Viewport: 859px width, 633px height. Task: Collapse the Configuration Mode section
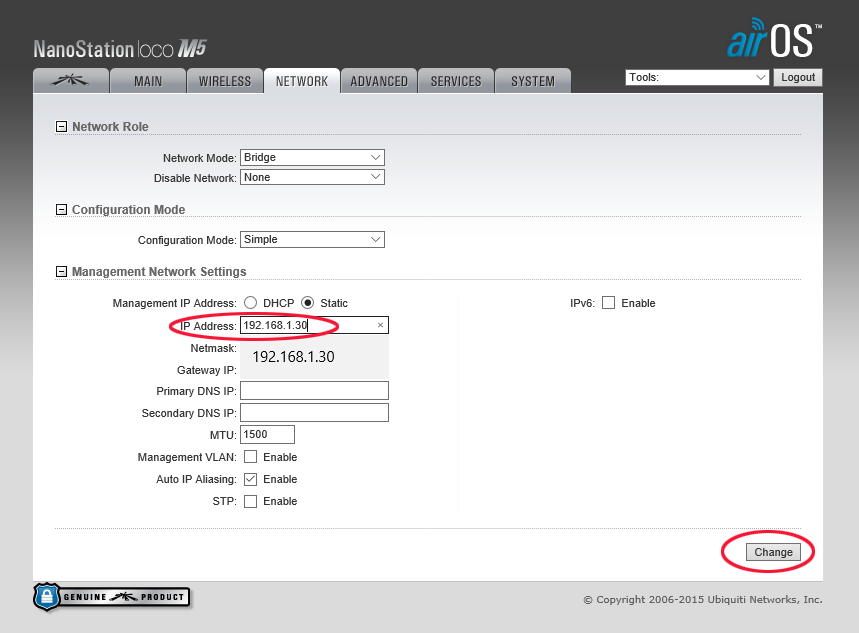click(x=62, y=210)
